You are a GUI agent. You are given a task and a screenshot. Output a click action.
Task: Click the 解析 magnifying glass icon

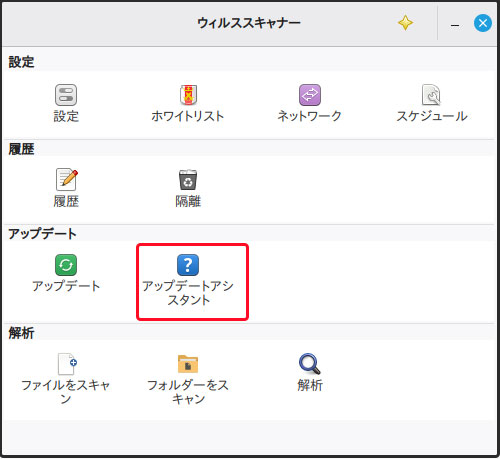[x=310, y=364]
